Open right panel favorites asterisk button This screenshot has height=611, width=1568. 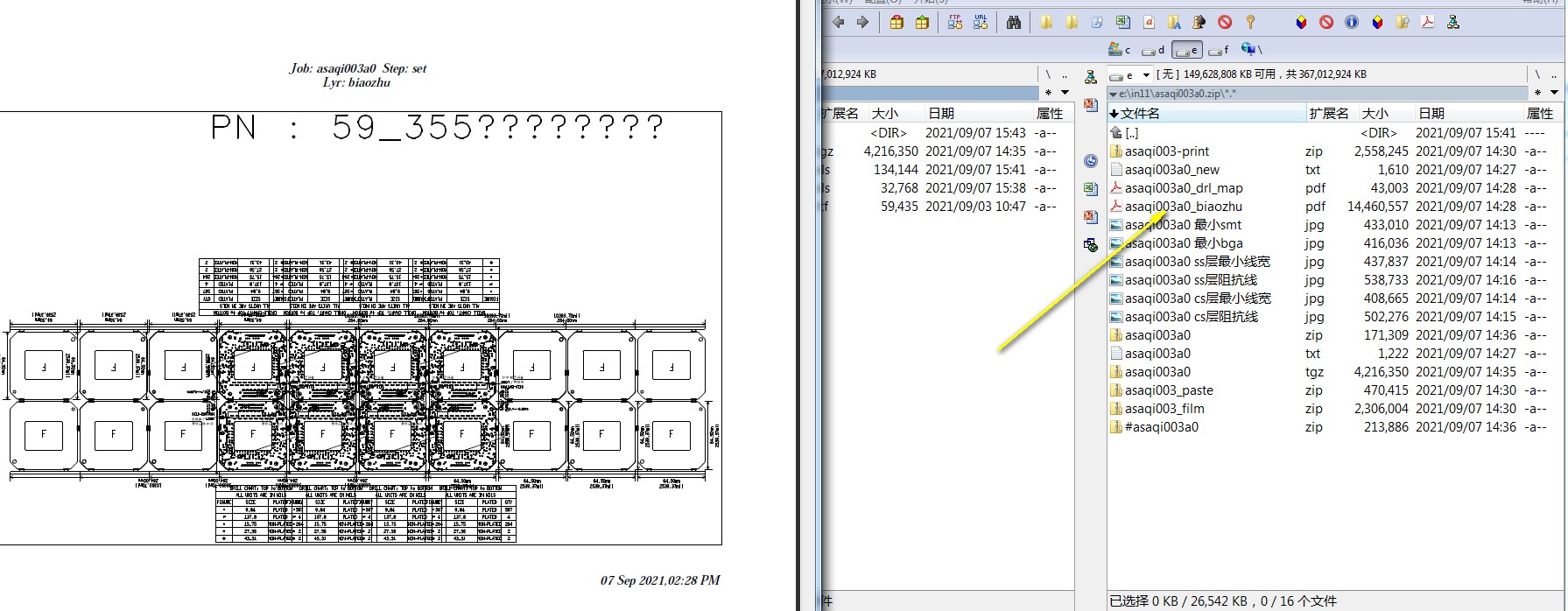pos(1537,93)
